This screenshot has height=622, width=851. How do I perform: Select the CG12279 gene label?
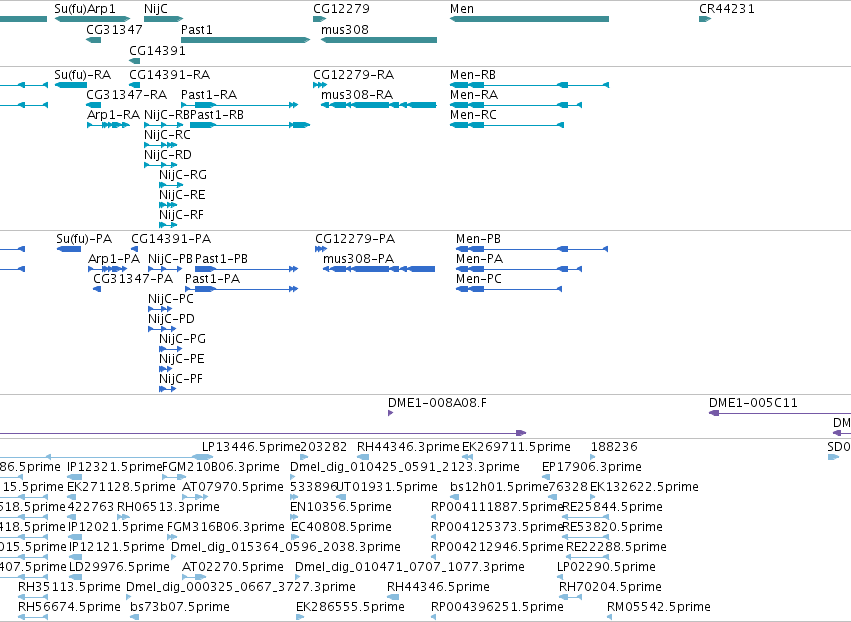(341, 9)
